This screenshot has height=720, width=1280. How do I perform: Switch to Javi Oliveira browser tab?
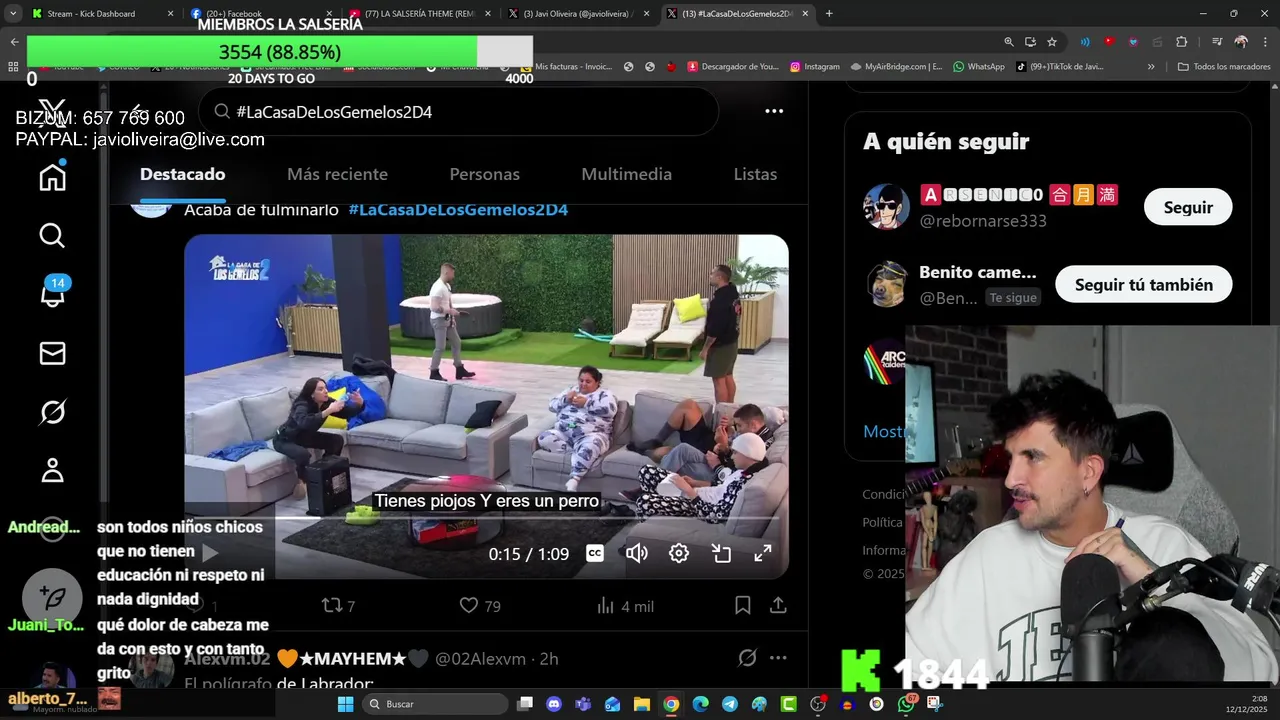point(578,14)
